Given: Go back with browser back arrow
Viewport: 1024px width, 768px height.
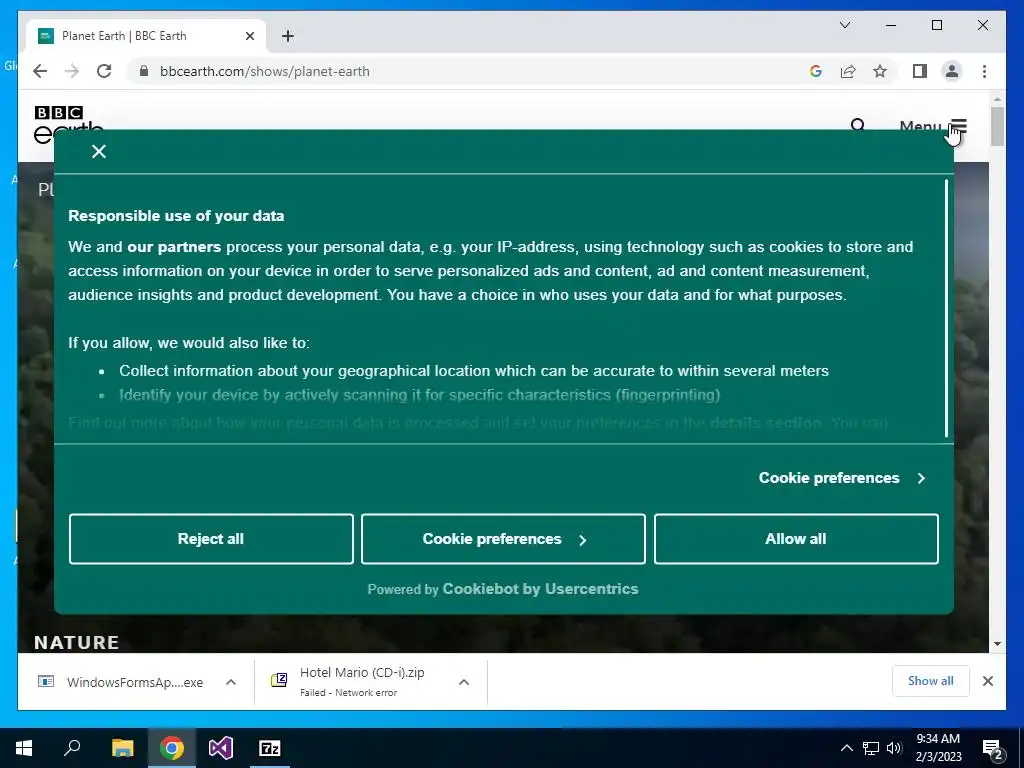Looking at the screenshot, I should click(x=40, y=71).
